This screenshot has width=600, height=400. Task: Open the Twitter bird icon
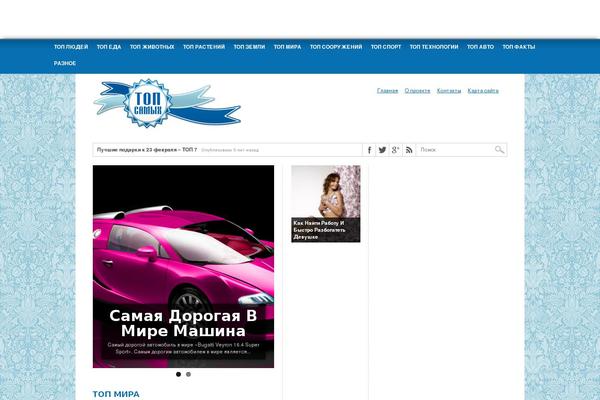(x=382, y=150)
